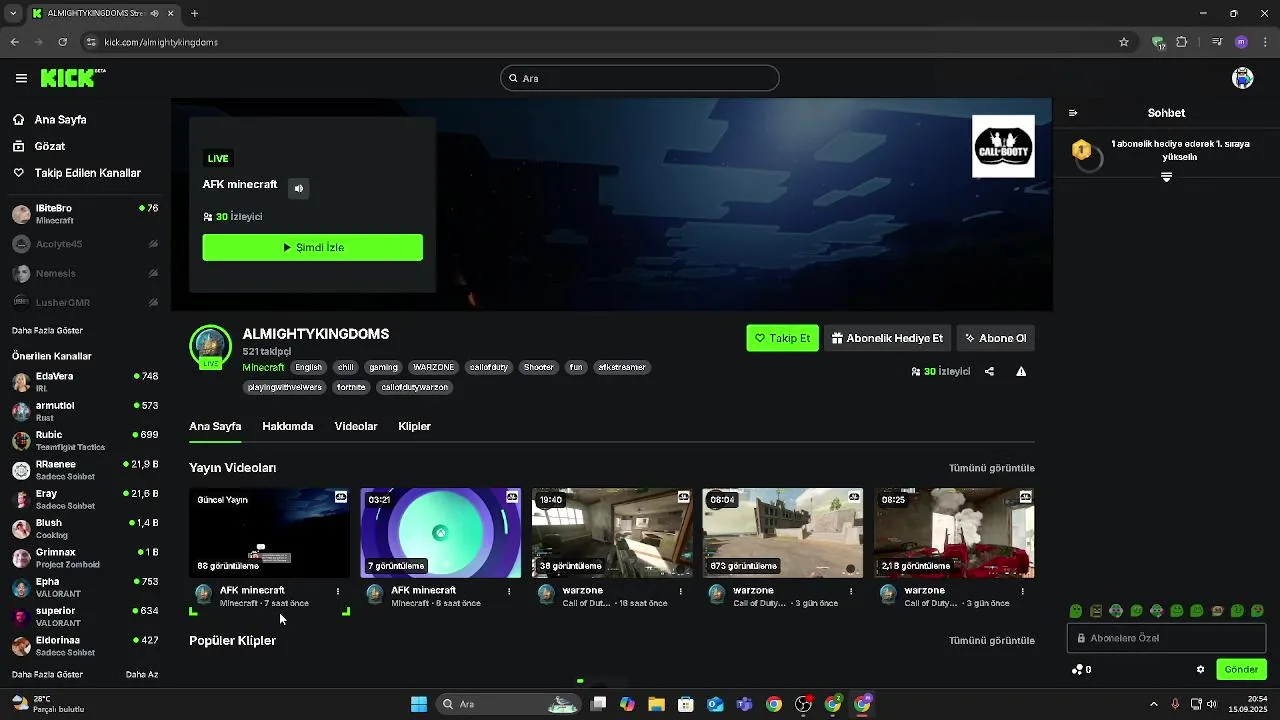The width and height of the screenshot is (1280, 720).
Task: Switch to the Klipler tab
Action: (x=414, y=426)
